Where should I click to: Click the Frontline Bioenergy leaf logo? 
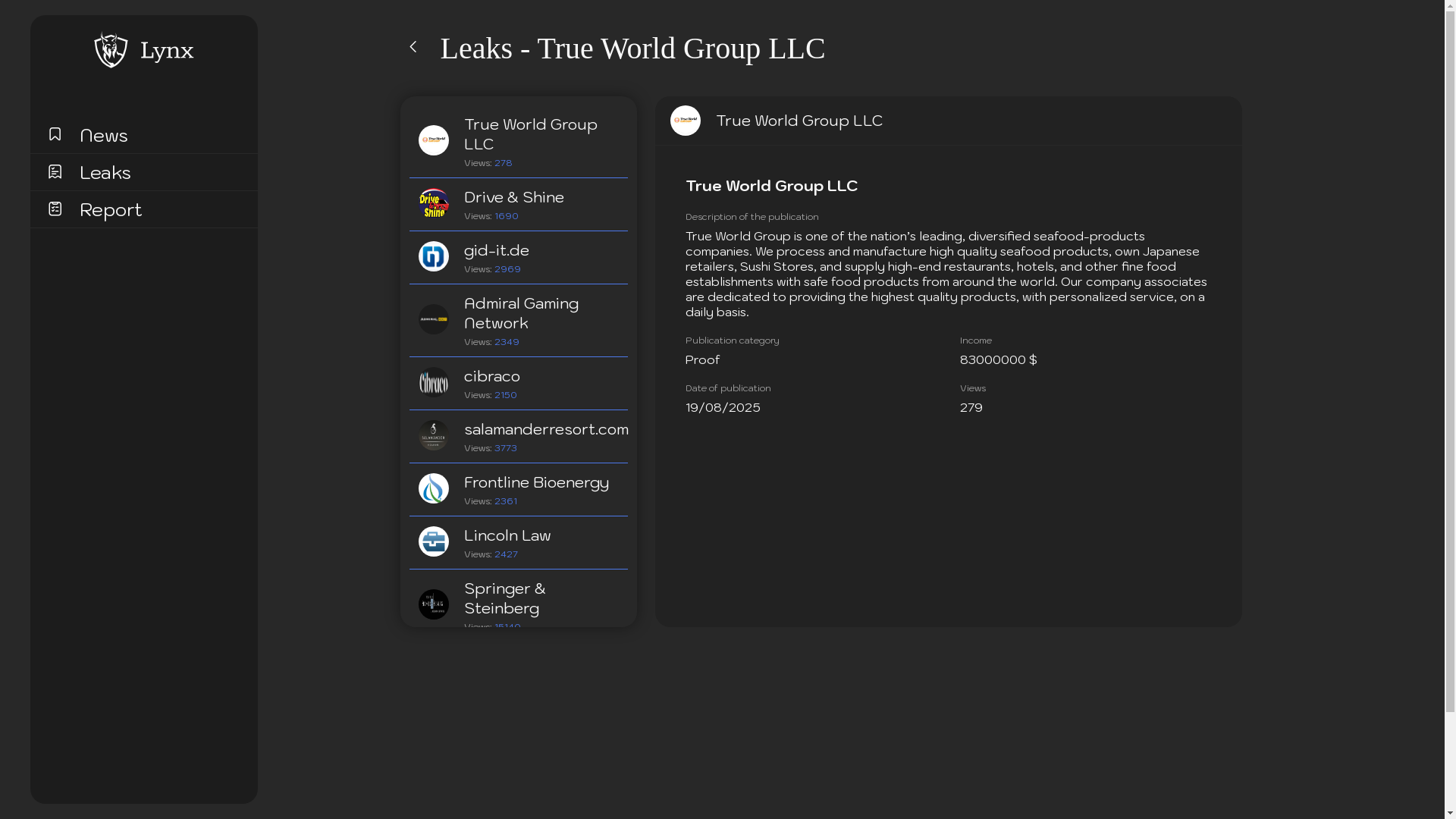tap(434, 488)
